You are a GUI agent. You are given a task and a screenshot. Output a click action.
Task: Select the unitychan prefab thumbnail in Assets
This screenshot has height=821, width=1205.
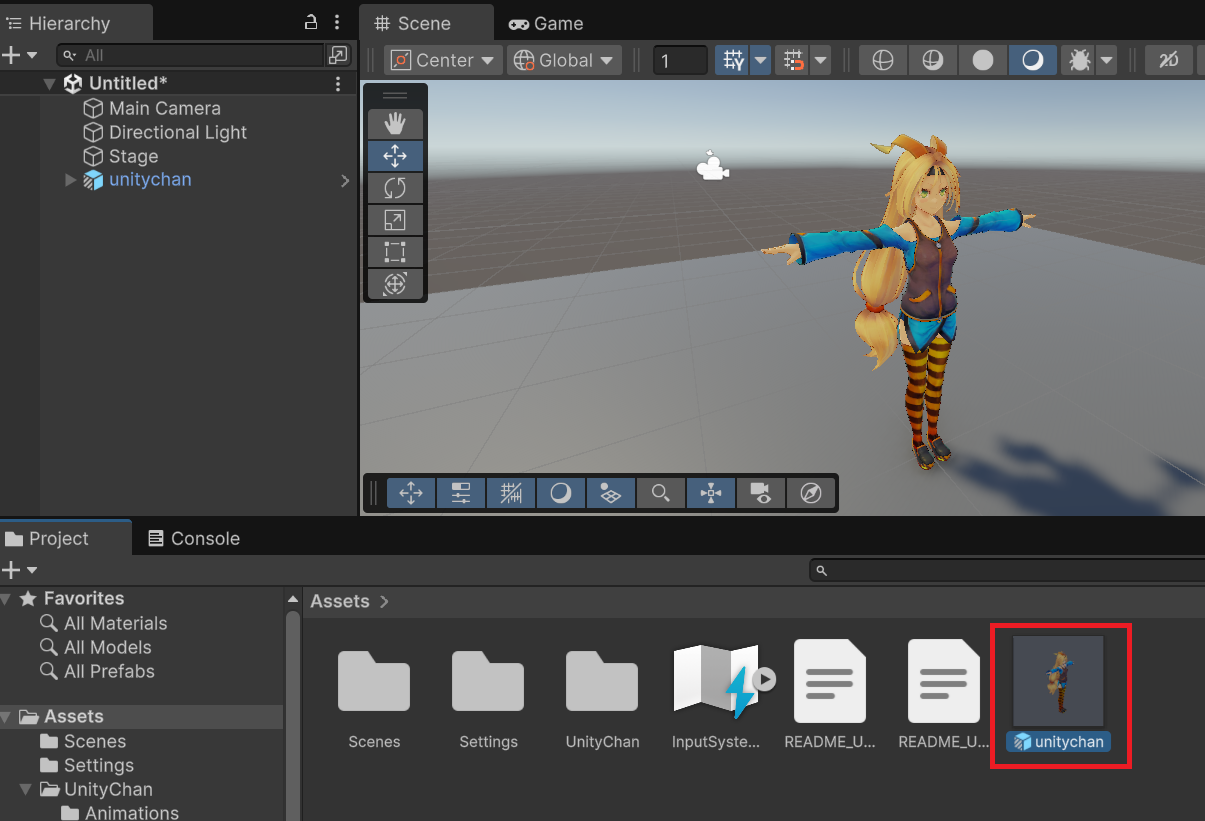point(1058,681)
